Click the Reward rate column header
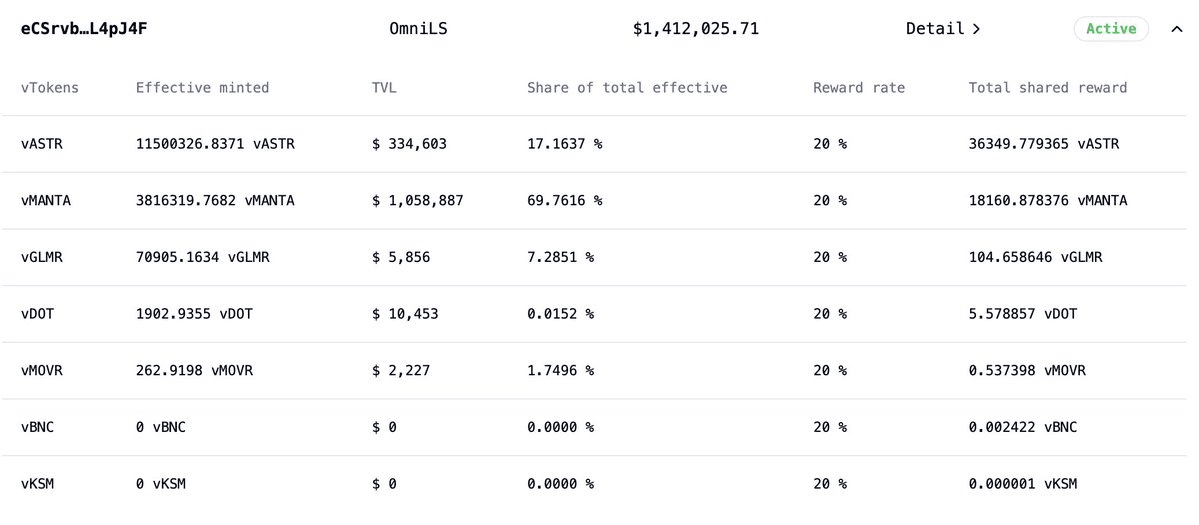 (858, 88)
